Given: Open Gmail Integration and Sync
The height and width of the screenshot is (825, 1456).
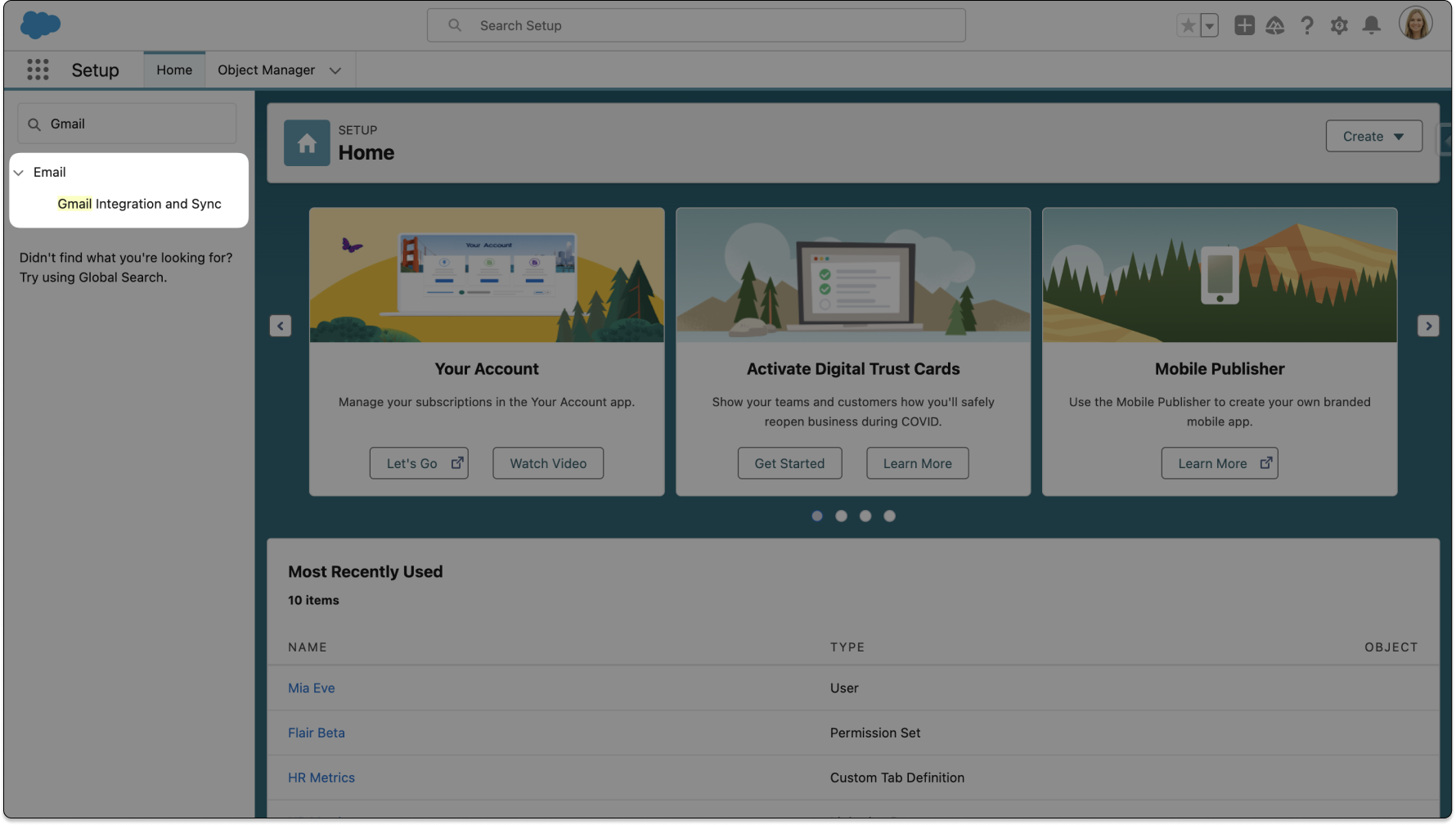Looking at the screenshot, I should tap(139, 204).
